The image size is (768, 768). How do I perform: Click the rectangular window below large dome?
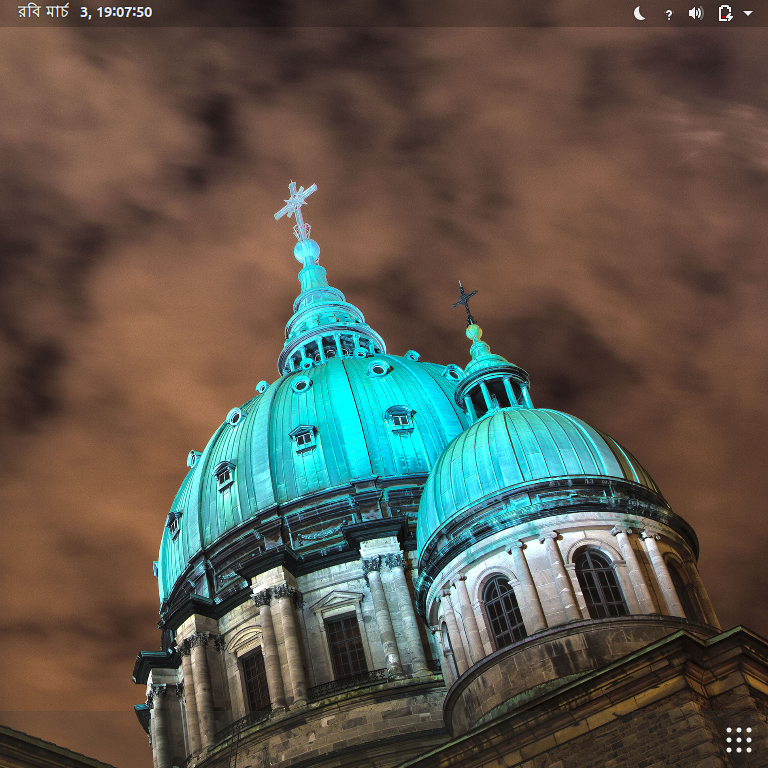(x=346, y=645)
